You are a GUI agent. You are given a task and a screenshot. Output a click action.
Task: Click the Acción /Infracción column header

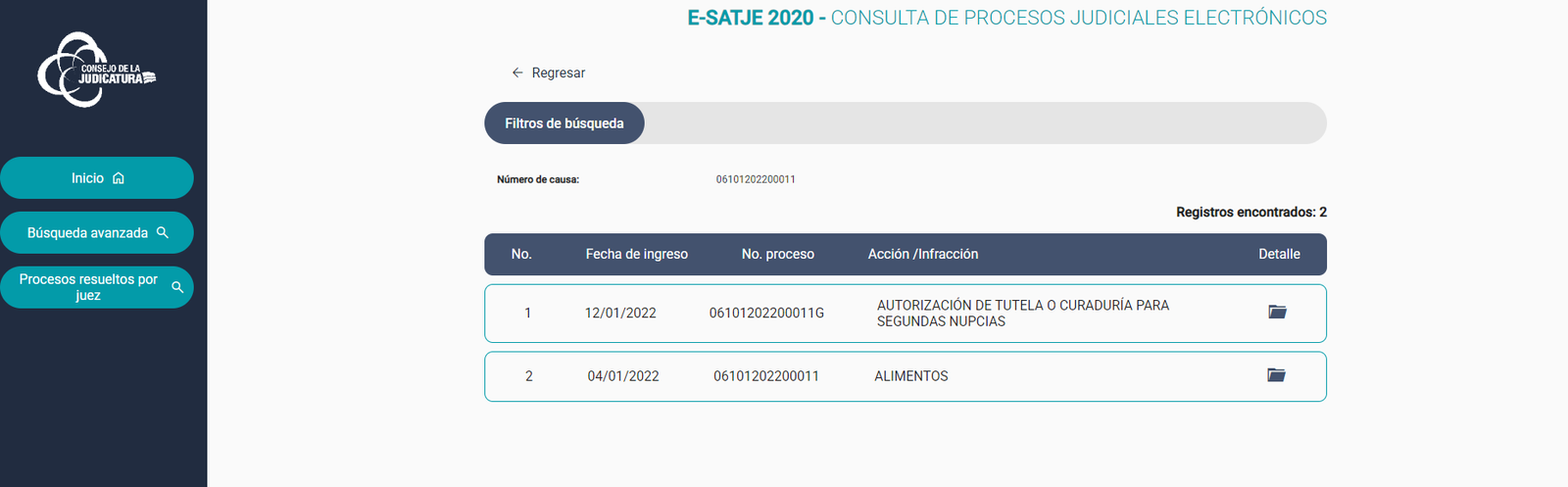923,254
